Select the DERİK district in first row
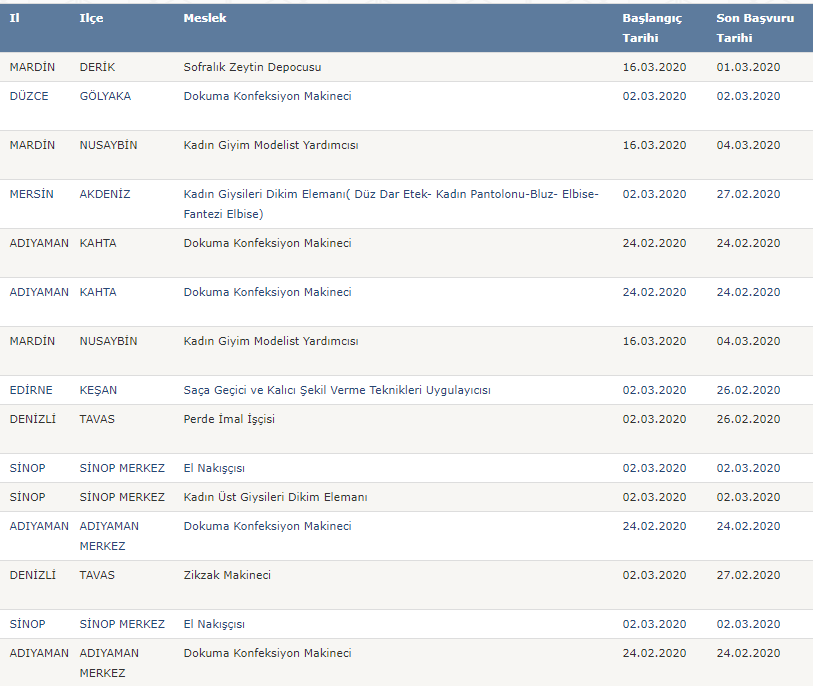813x686 pixels. click(x=97, y=67)
